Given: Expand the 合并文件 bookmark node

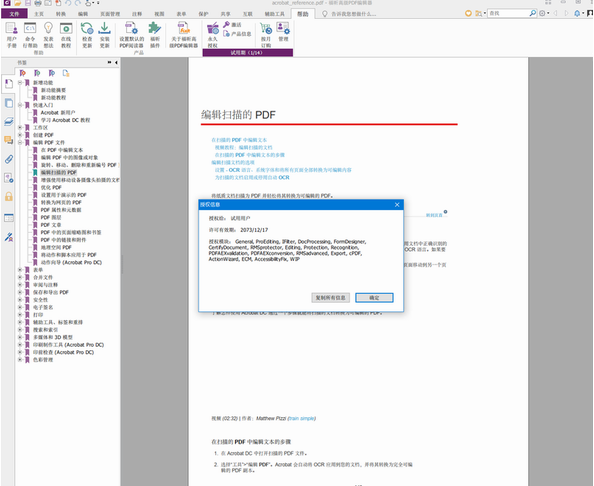Looking at the screenshot, I should 20,277.
